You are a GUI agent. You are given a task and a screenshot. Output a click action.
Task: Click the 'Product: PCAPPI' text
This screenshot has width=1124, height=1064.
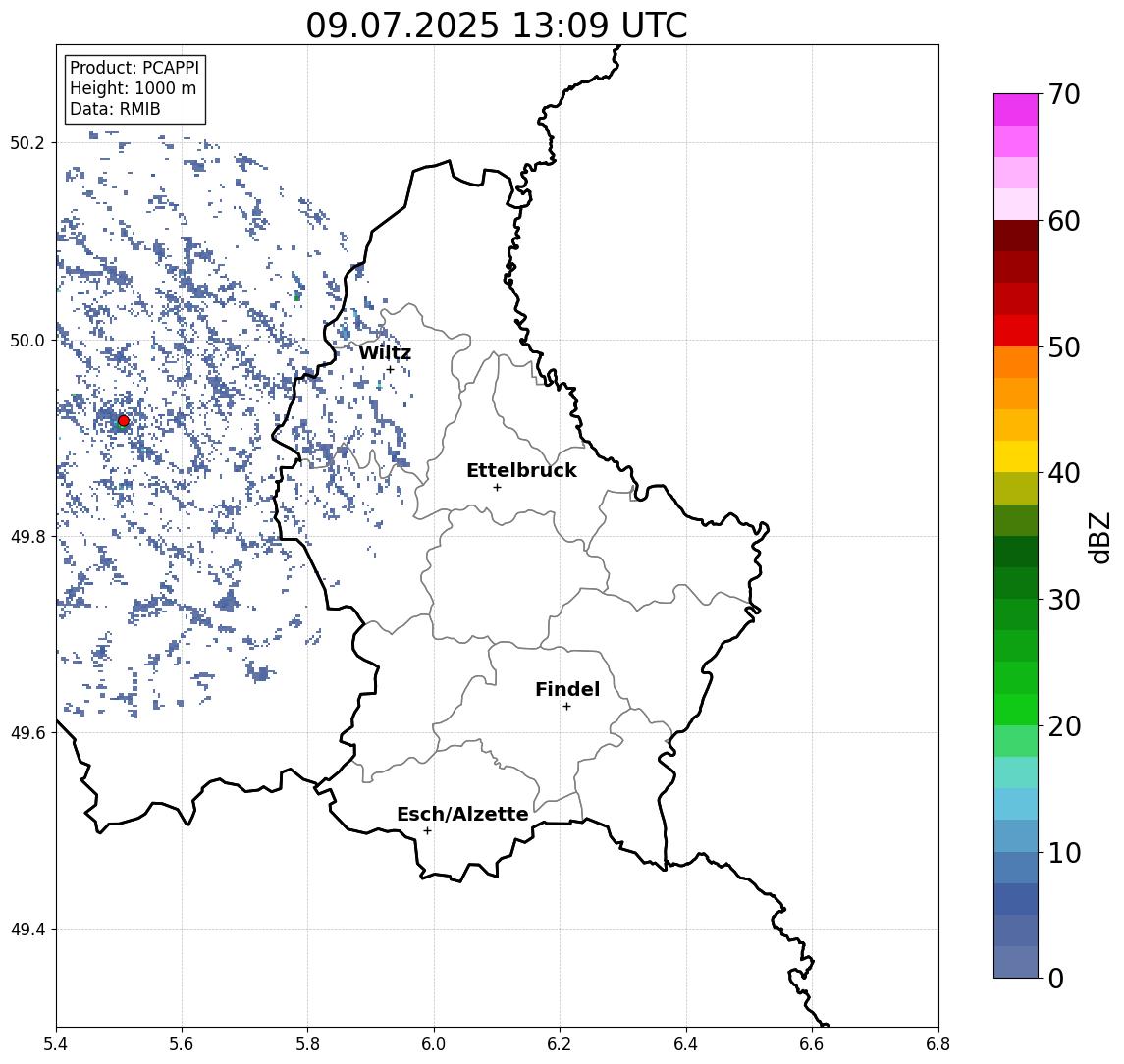(134, 68)
